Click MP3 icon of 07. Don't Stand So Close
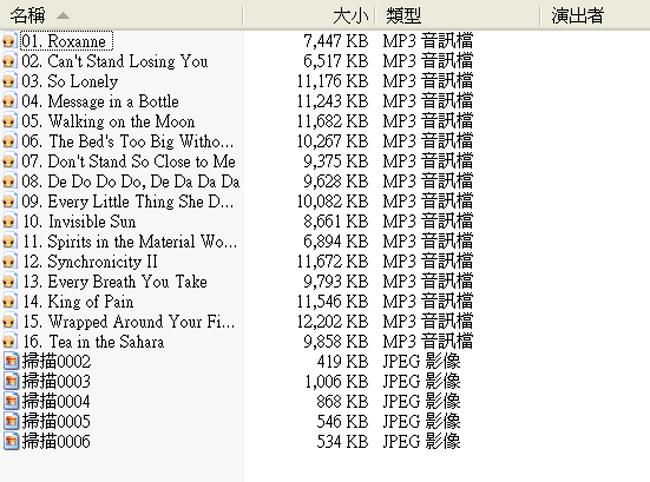650x482 pixels. 10,162
